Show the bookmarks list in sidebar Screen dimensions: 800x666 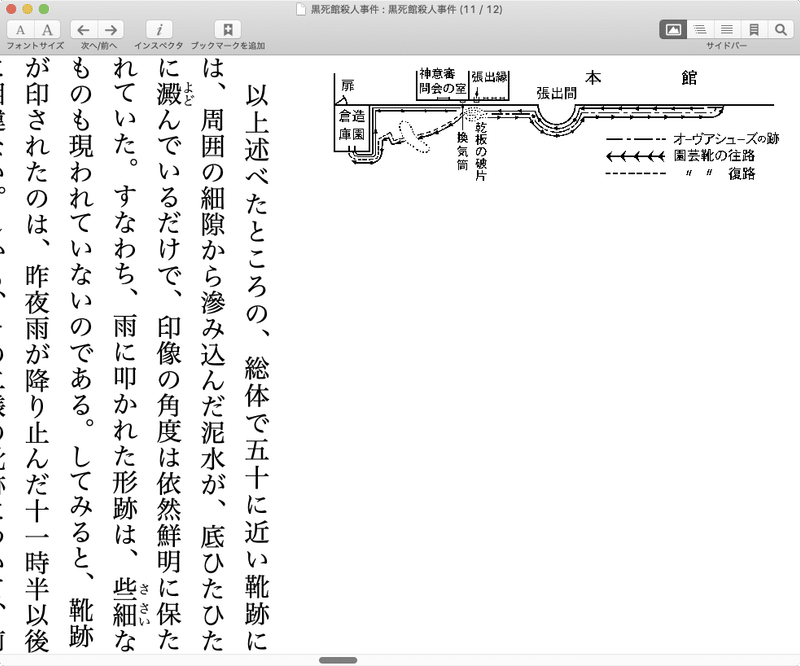tap(754, 30)
